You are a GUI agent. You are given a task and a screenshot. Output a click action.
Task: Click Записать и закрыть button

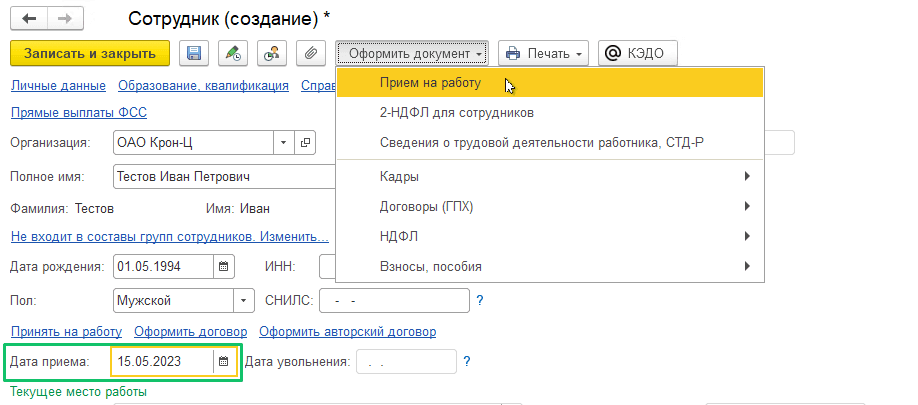point(90,53)
